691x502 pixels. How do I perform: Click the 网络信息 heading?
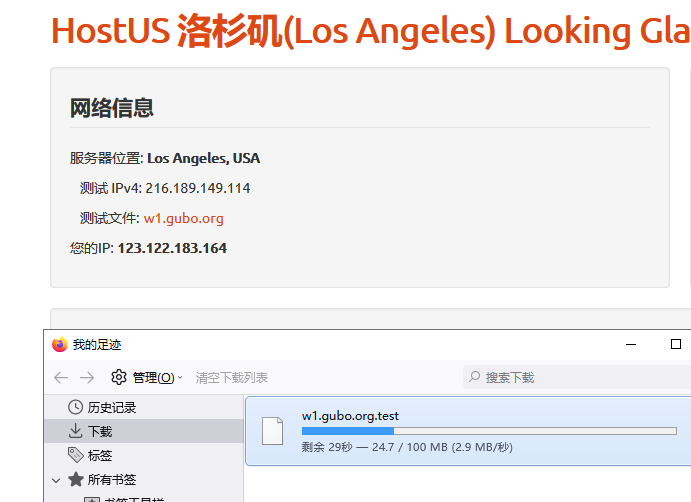pos(112,108)
